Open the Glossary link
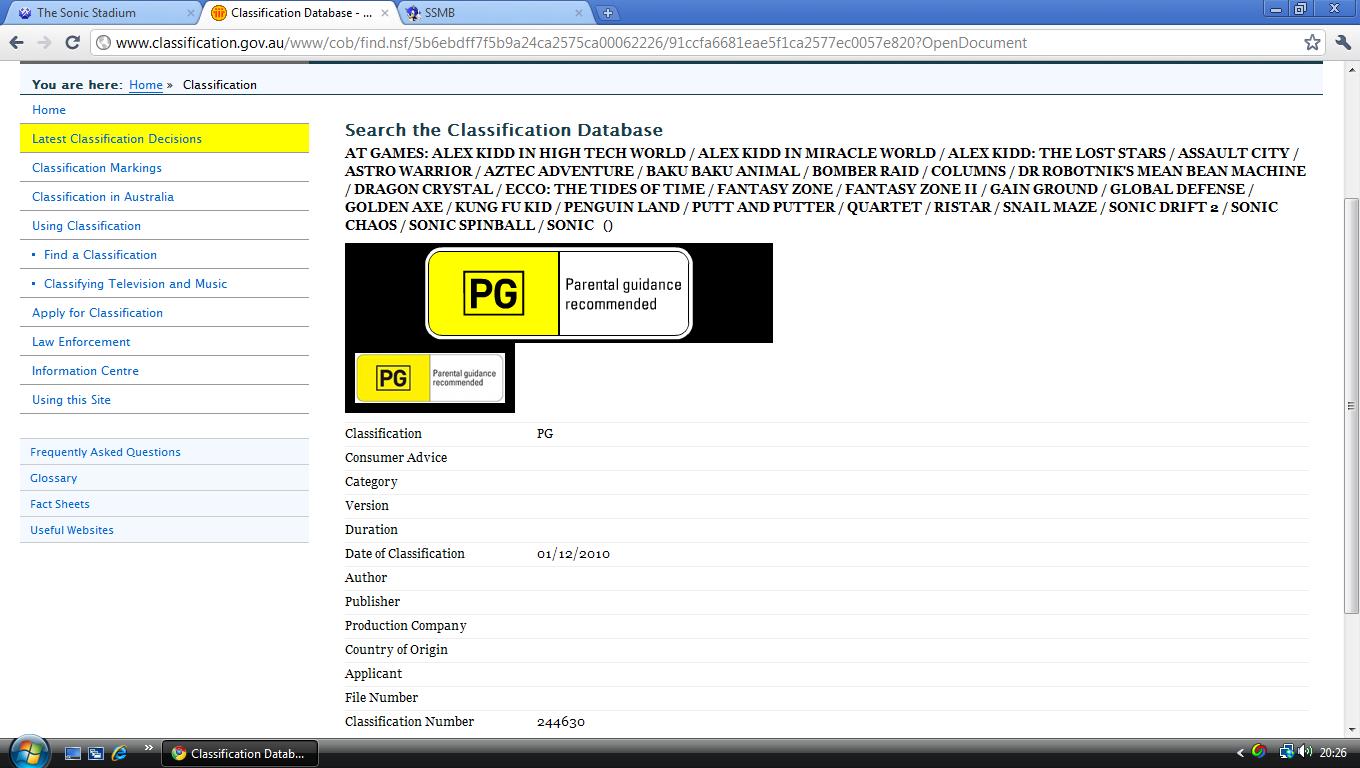Screen dimensions: 1360x768 point(53,478)
